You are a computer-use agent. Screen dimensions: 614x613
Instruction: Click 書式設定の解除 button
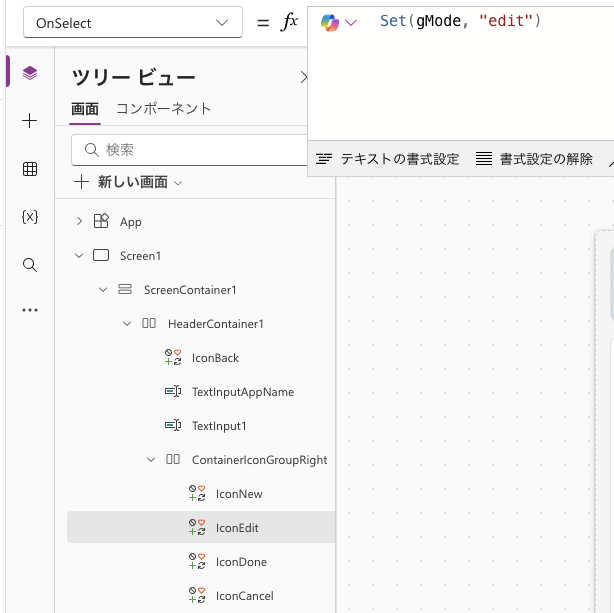pyautogui.click(x=534, y=159)
